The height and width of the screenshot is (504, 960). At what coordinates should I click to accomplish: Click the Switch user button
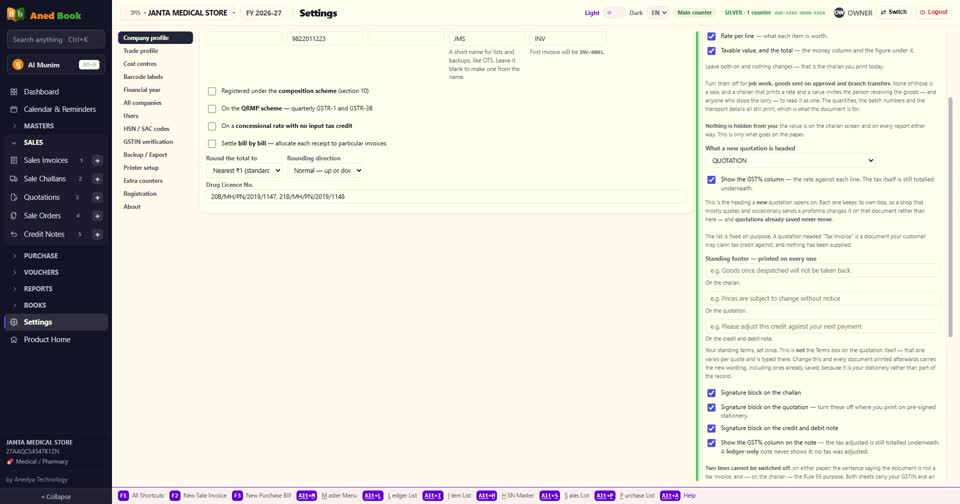tap(894, 12)
